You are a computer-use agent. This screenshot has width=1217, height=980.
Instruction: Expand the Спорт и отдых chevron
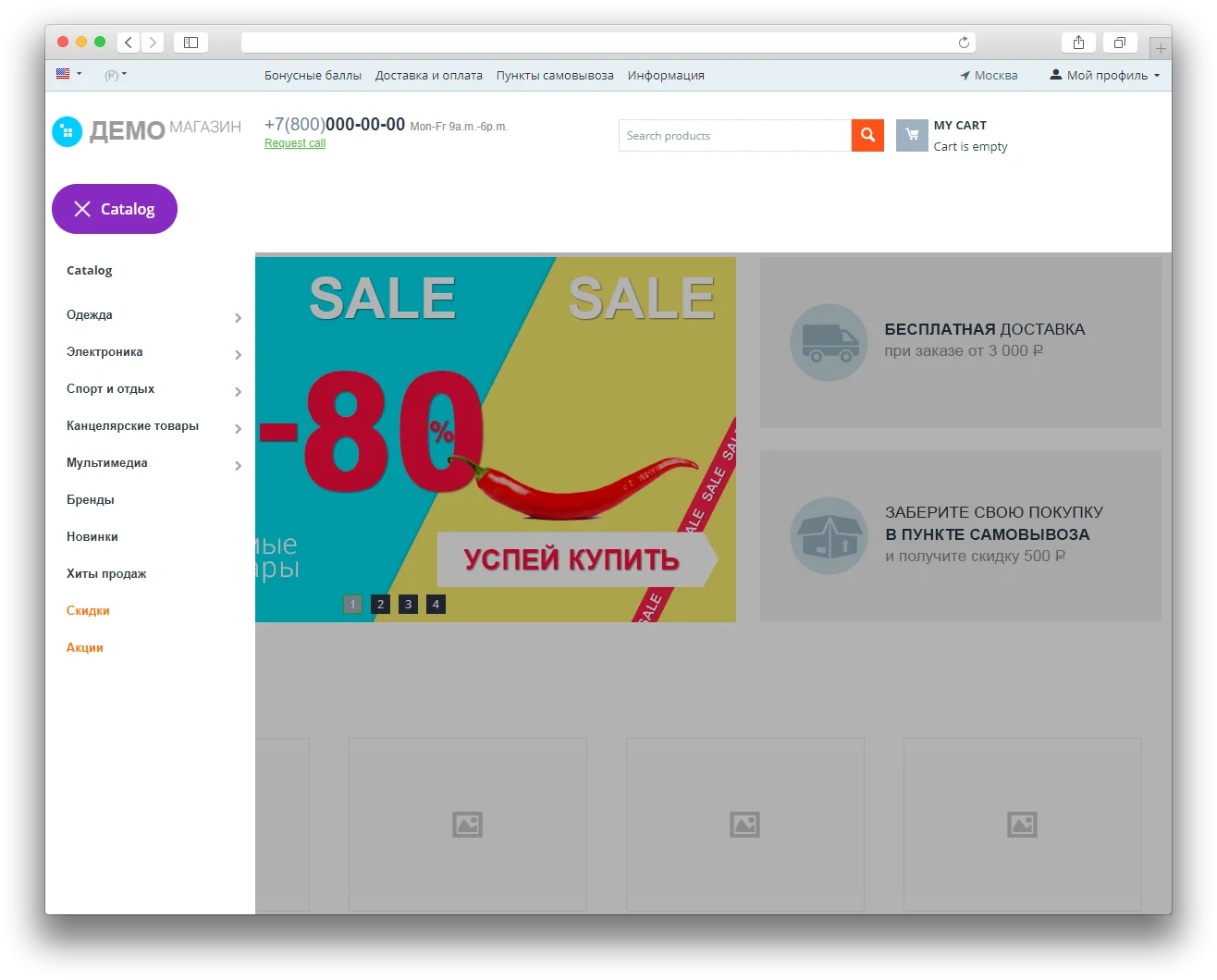tap(238, 392)
